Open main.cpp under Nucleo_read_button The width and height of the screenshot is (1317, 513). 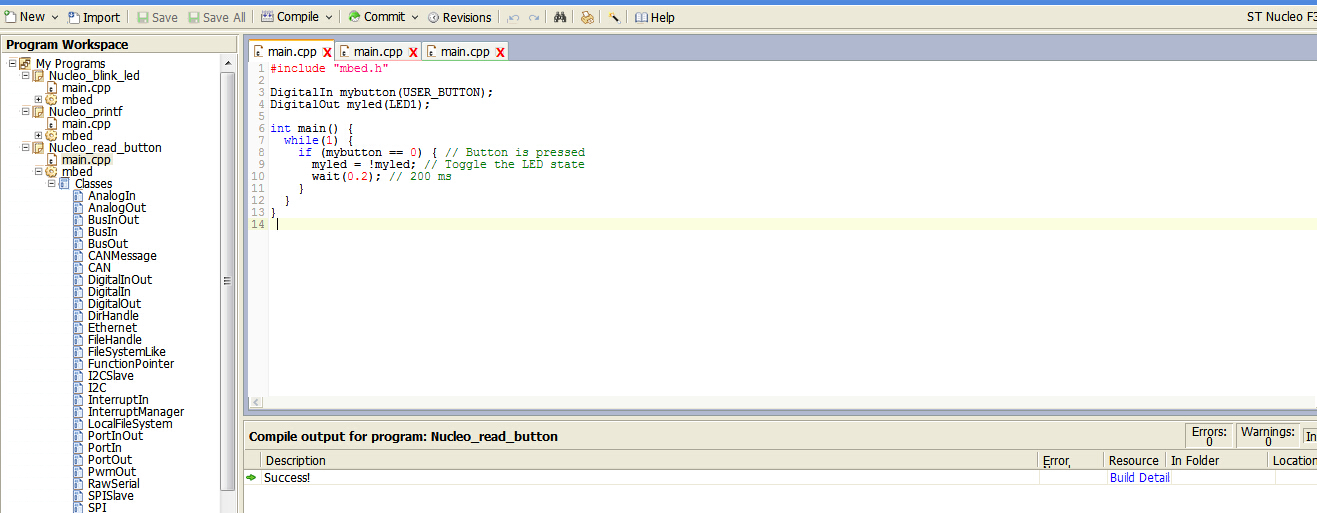[x=86, y=160]
